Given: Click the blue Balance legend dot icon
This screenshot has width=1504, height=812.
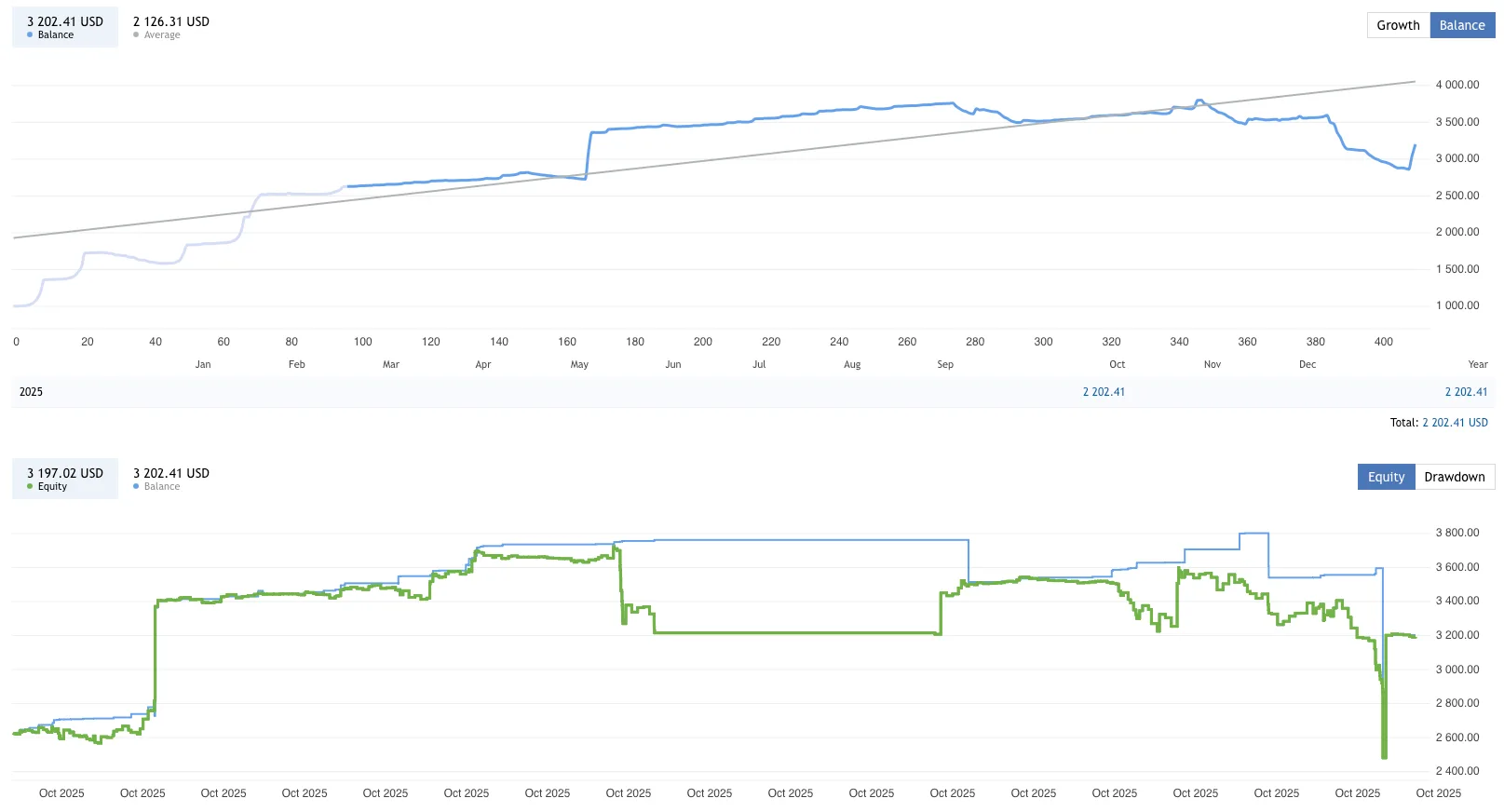Looking at the screenshot, I should pyautogui.click(x=30, y=34).
